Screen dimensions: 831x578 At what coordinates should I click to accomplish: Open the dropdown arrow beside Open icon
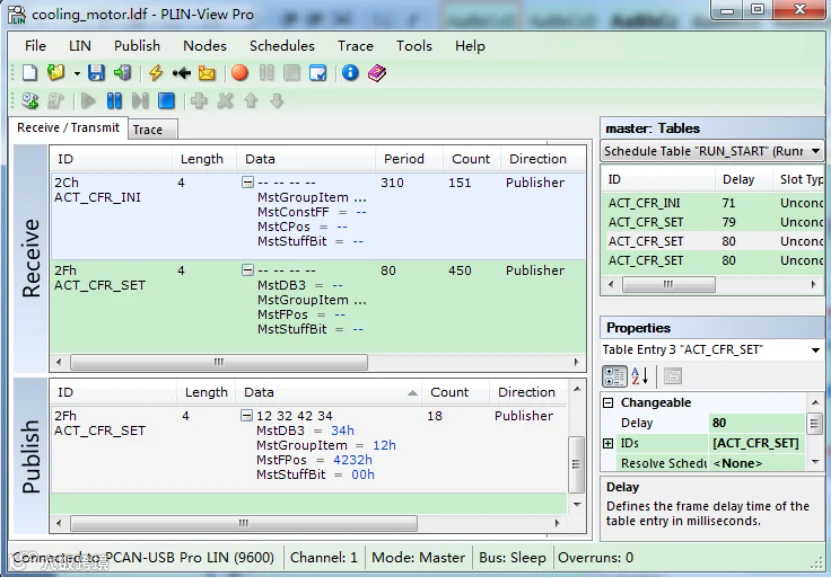(77, 73)
